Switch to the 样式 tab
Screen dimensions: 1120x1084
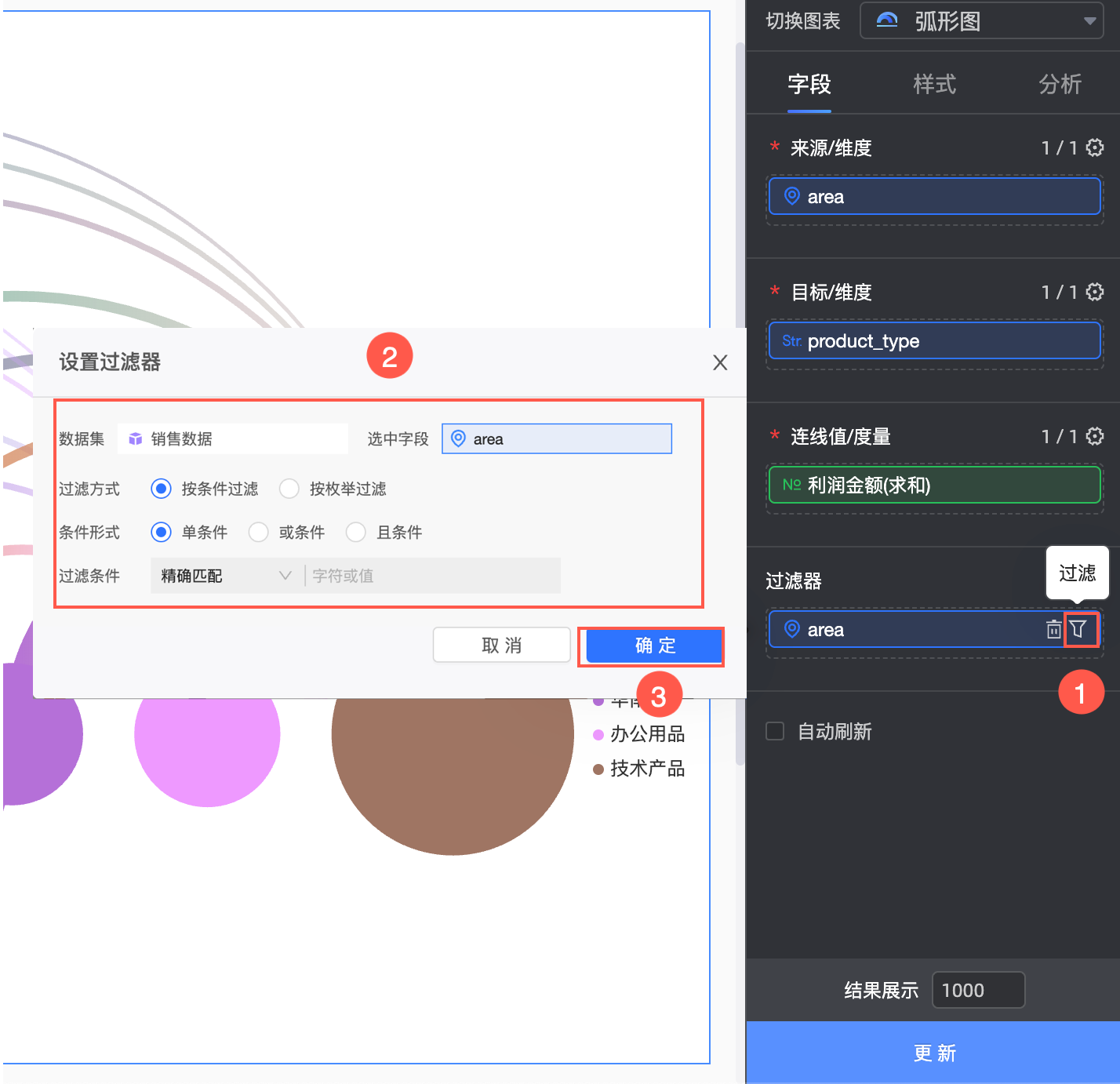point(934,85)
